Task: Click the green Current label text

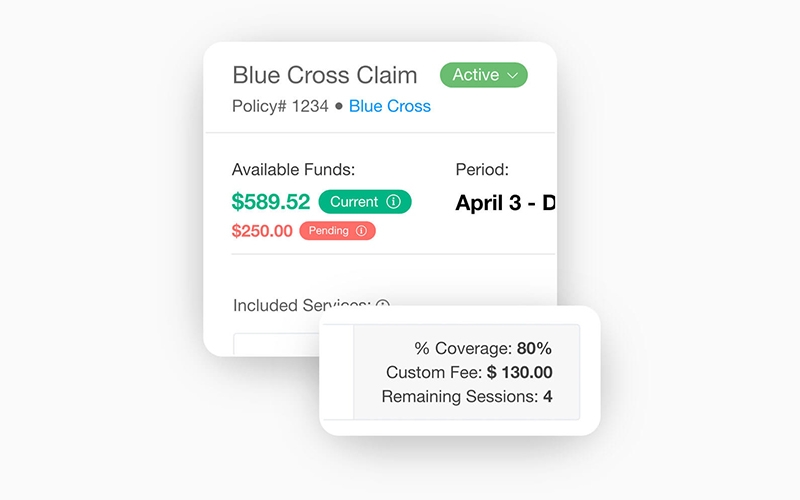Action: (354, 202)
